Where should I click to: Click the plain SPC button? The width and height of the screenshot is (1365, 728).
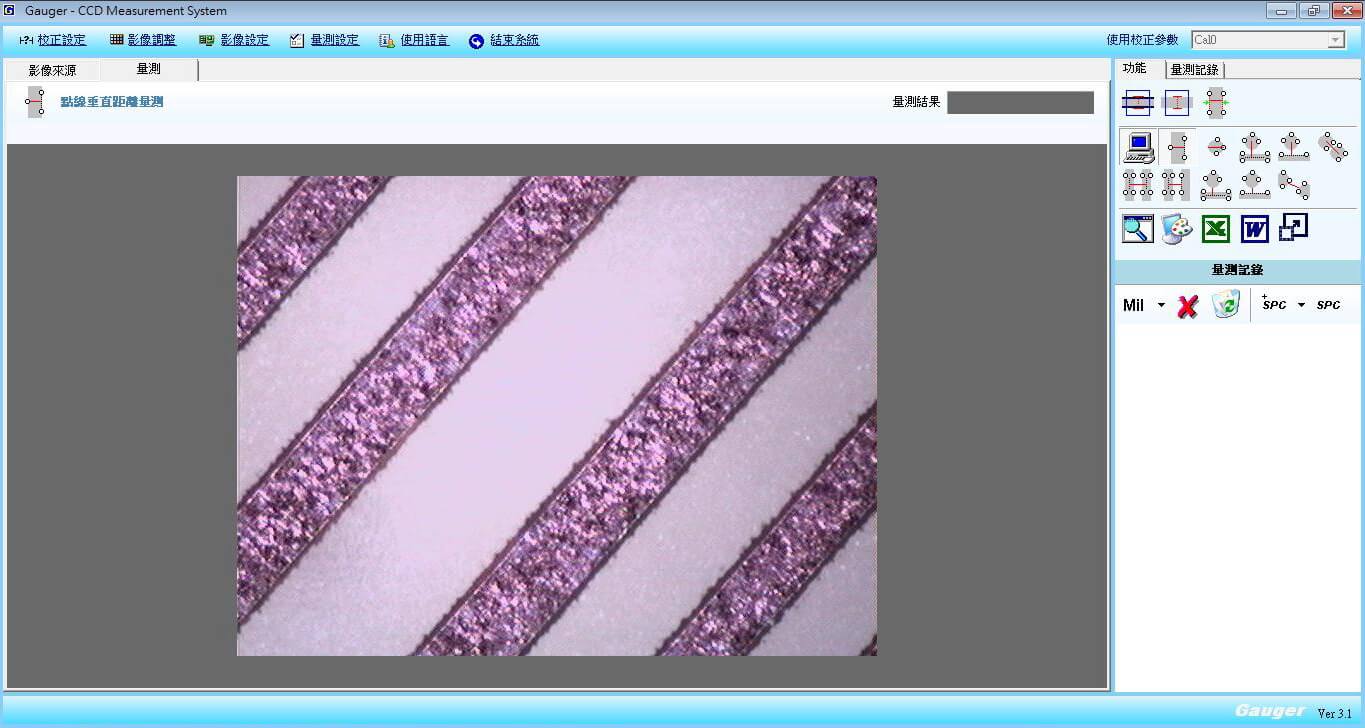[1328, 305]
